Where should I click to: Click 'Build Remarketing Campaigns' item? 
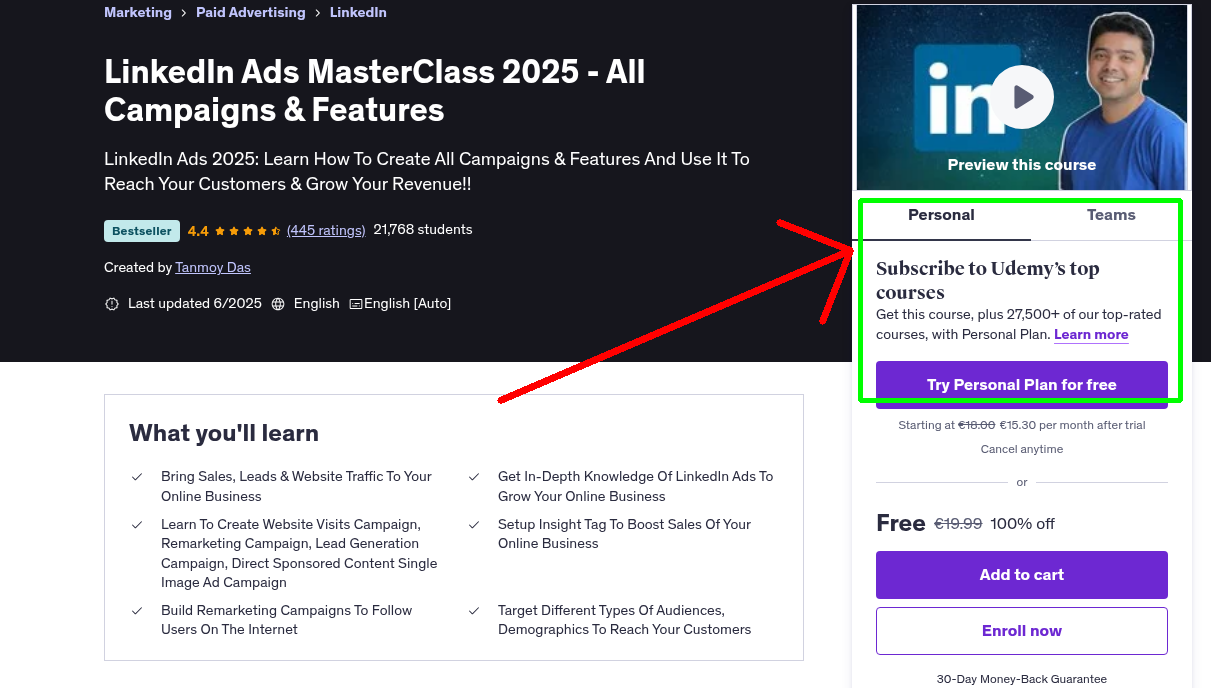[287, 620]
